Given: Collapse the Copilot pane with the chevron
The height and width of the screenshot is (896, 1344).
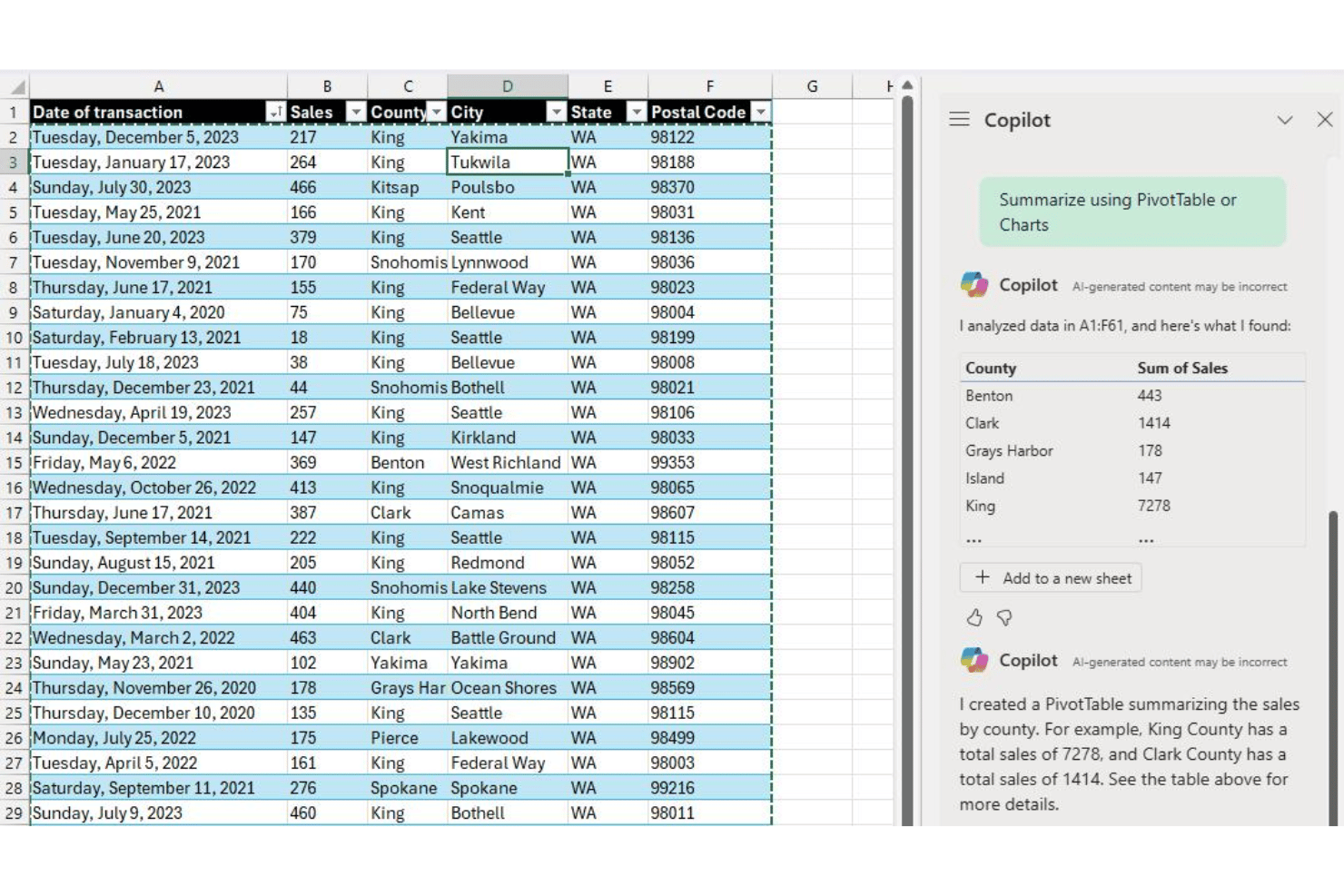Looking at the screenshot, I should [x=1284, y=120].
